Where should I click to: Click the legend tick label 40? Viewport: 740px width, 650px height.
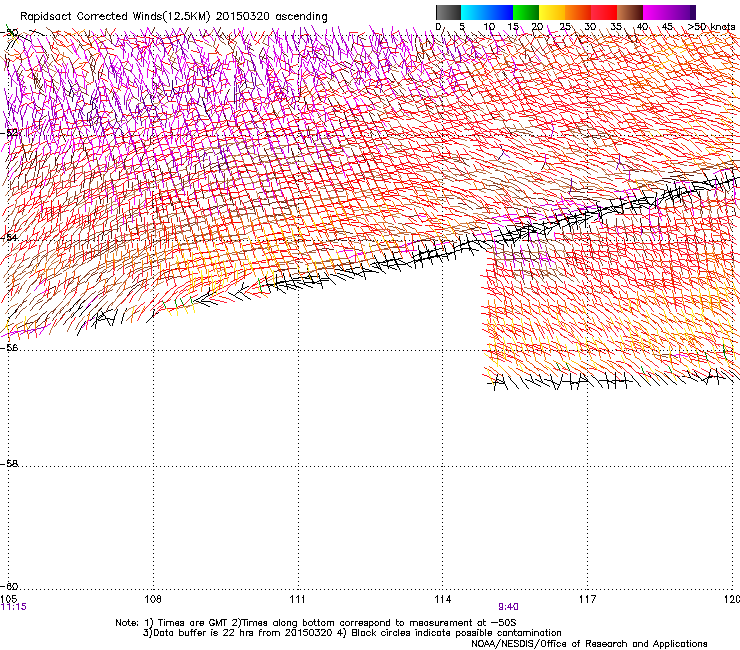tap(642, 26)
